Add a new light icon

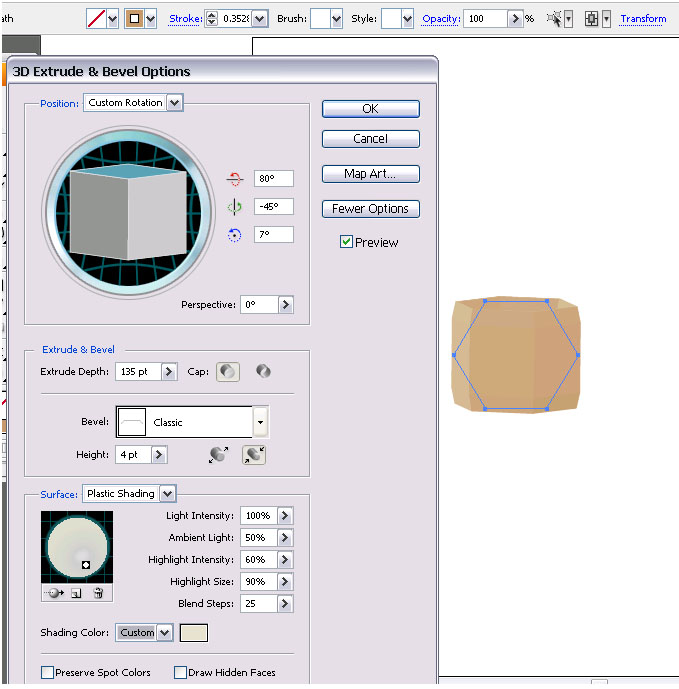coord(76,593)
